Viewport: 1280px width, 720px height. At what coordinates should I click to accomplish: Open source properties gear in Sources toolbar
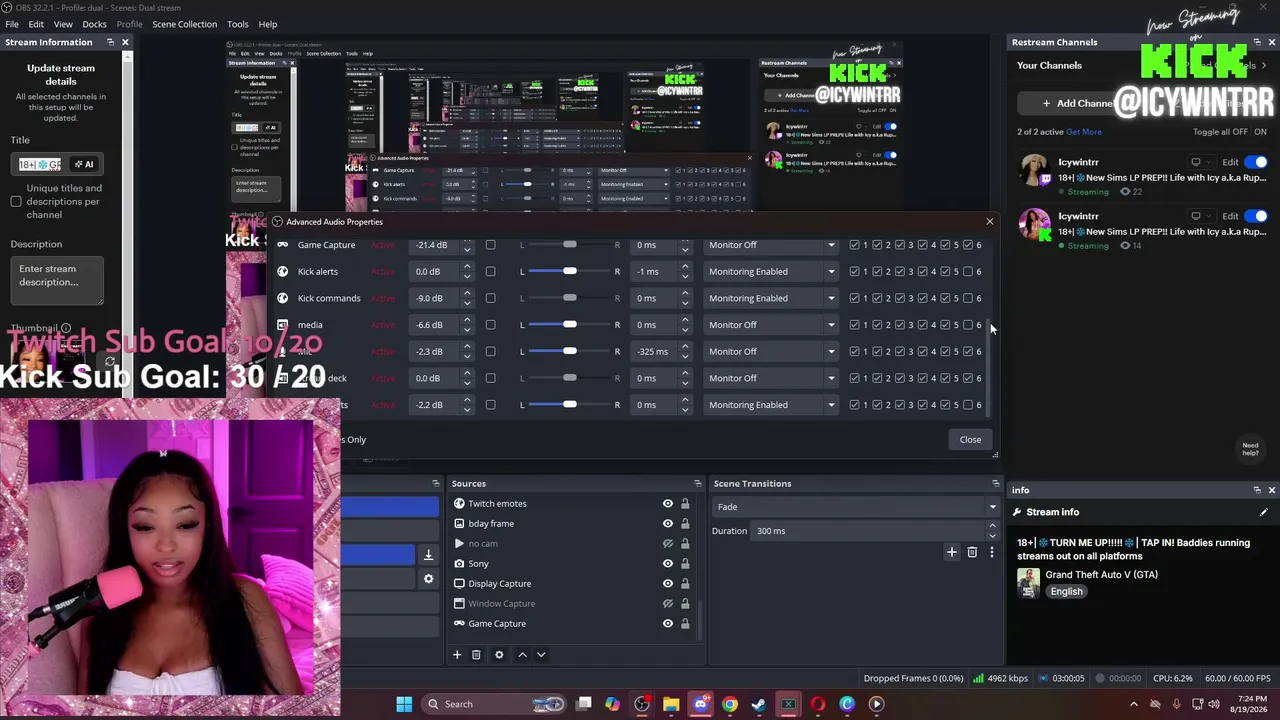point(499,655)
